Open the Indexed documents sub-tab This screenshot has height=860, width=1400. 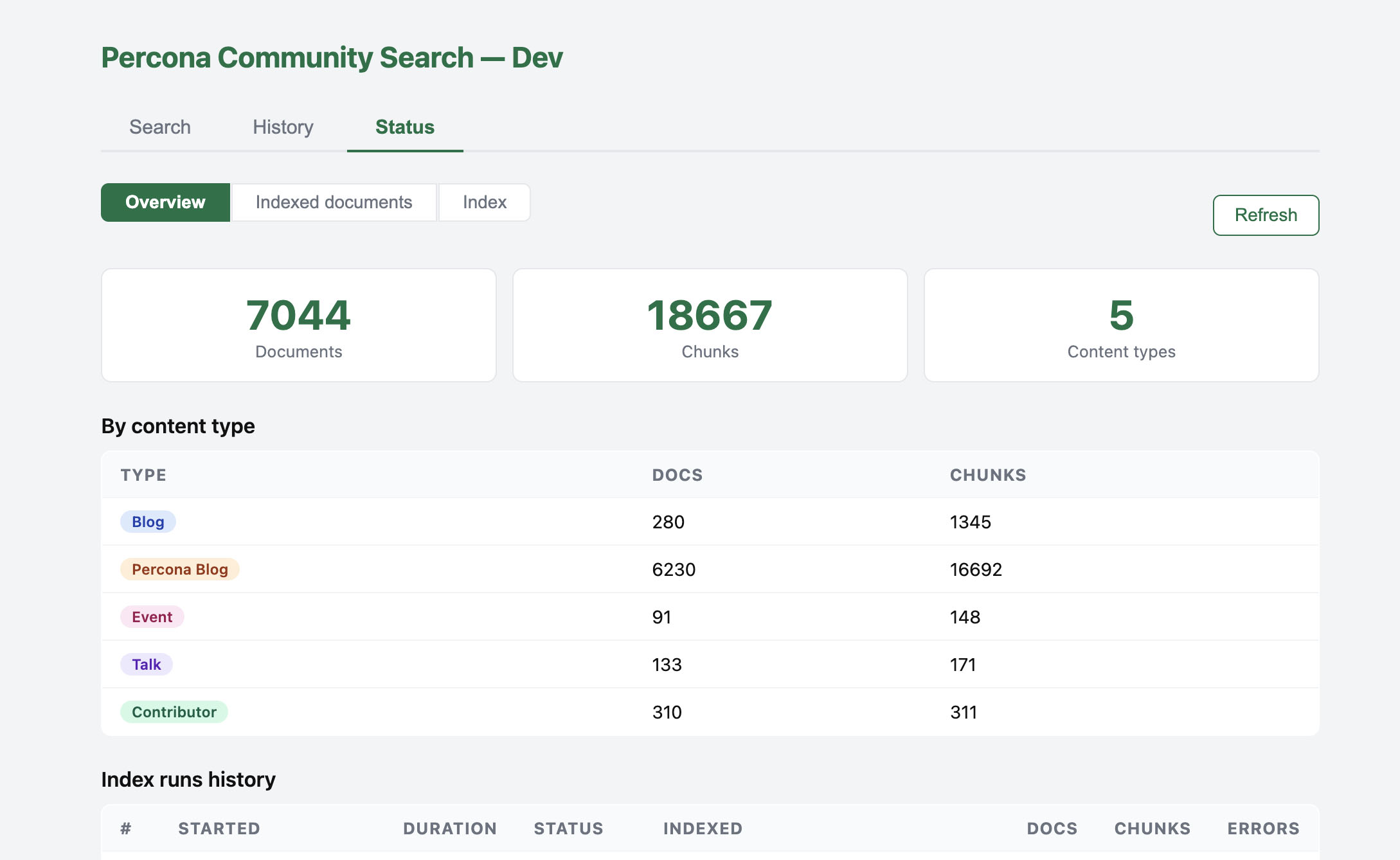click(334, 202)
